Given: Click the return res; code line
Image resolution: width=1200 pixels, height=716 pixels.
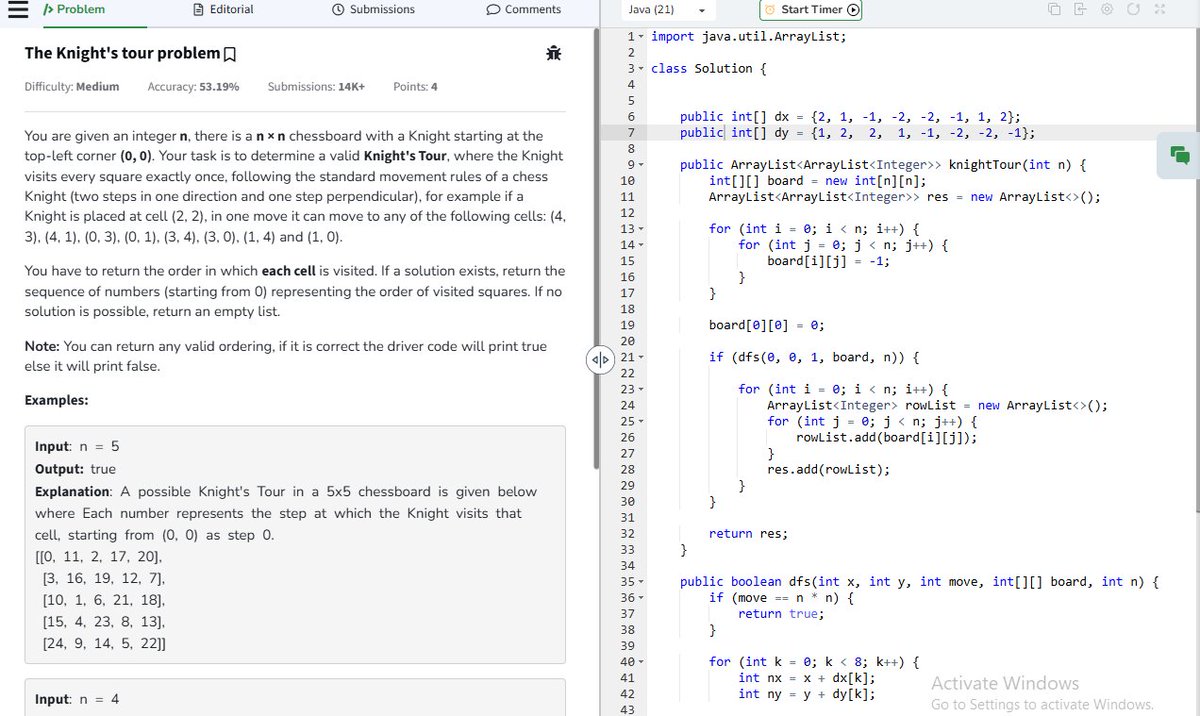Looking at the screenshot, I should pos(748,533).
